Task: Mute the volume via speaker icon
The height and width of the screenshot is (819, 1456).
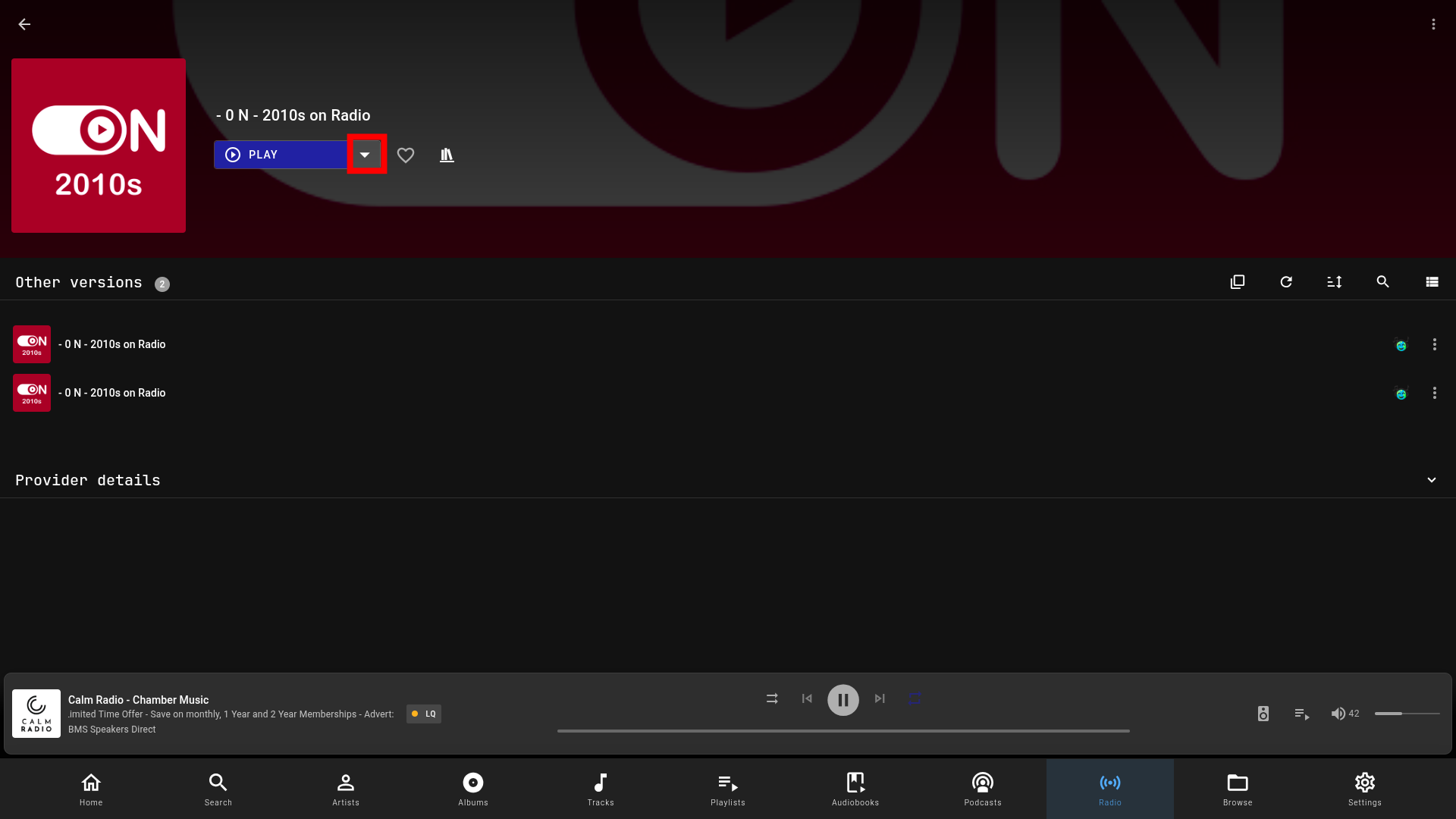Action: tap(1338, 714)
